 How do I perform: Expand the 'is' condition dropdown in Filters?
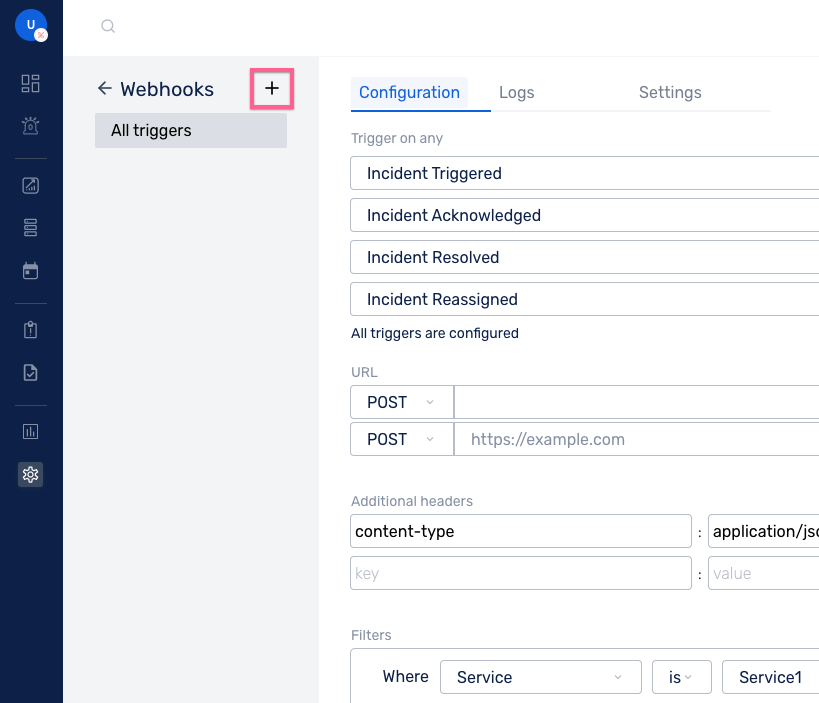681,677
